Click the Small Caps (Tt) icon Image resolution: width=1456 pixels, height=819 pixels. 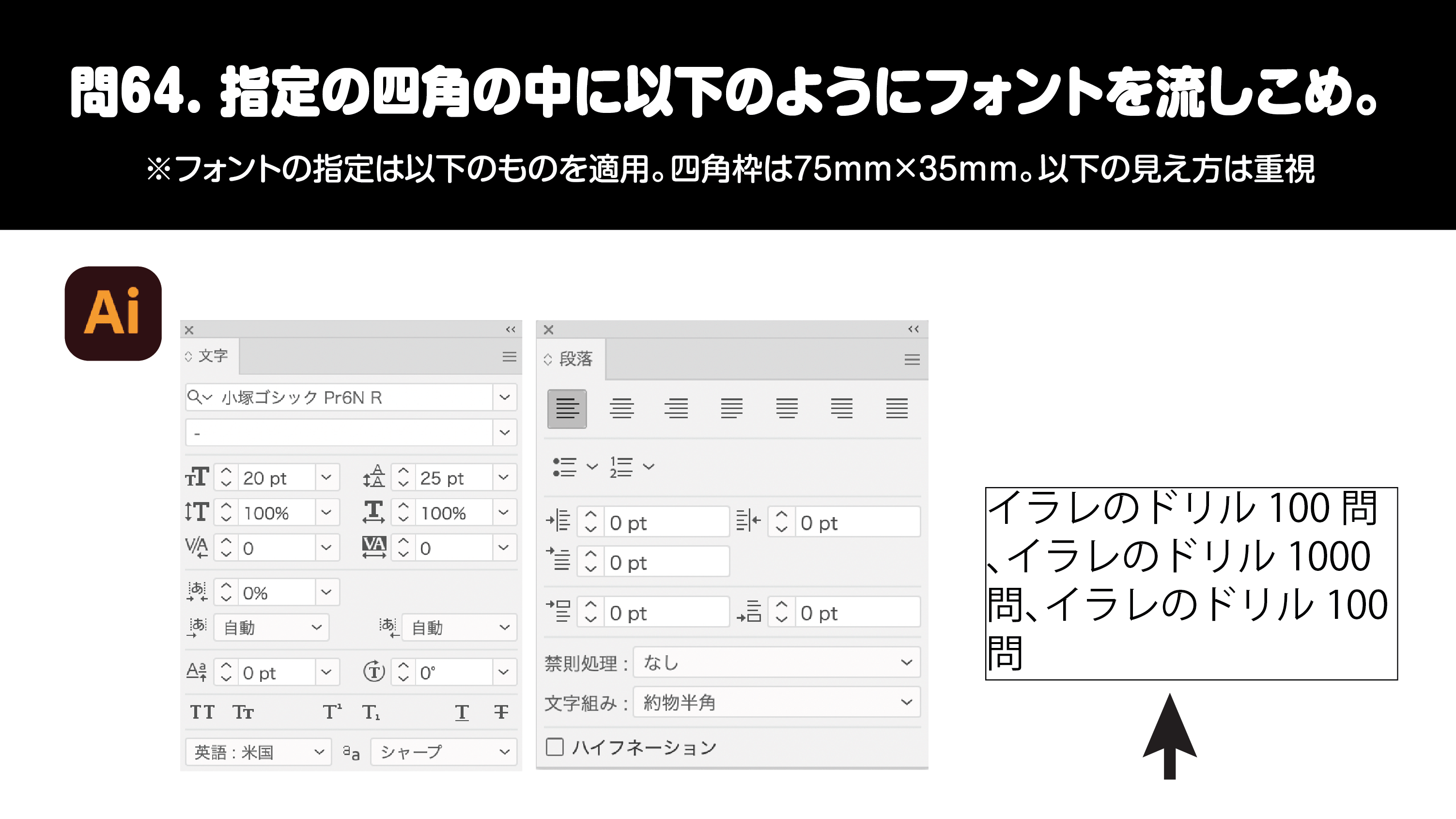click(x=243, y=711)
